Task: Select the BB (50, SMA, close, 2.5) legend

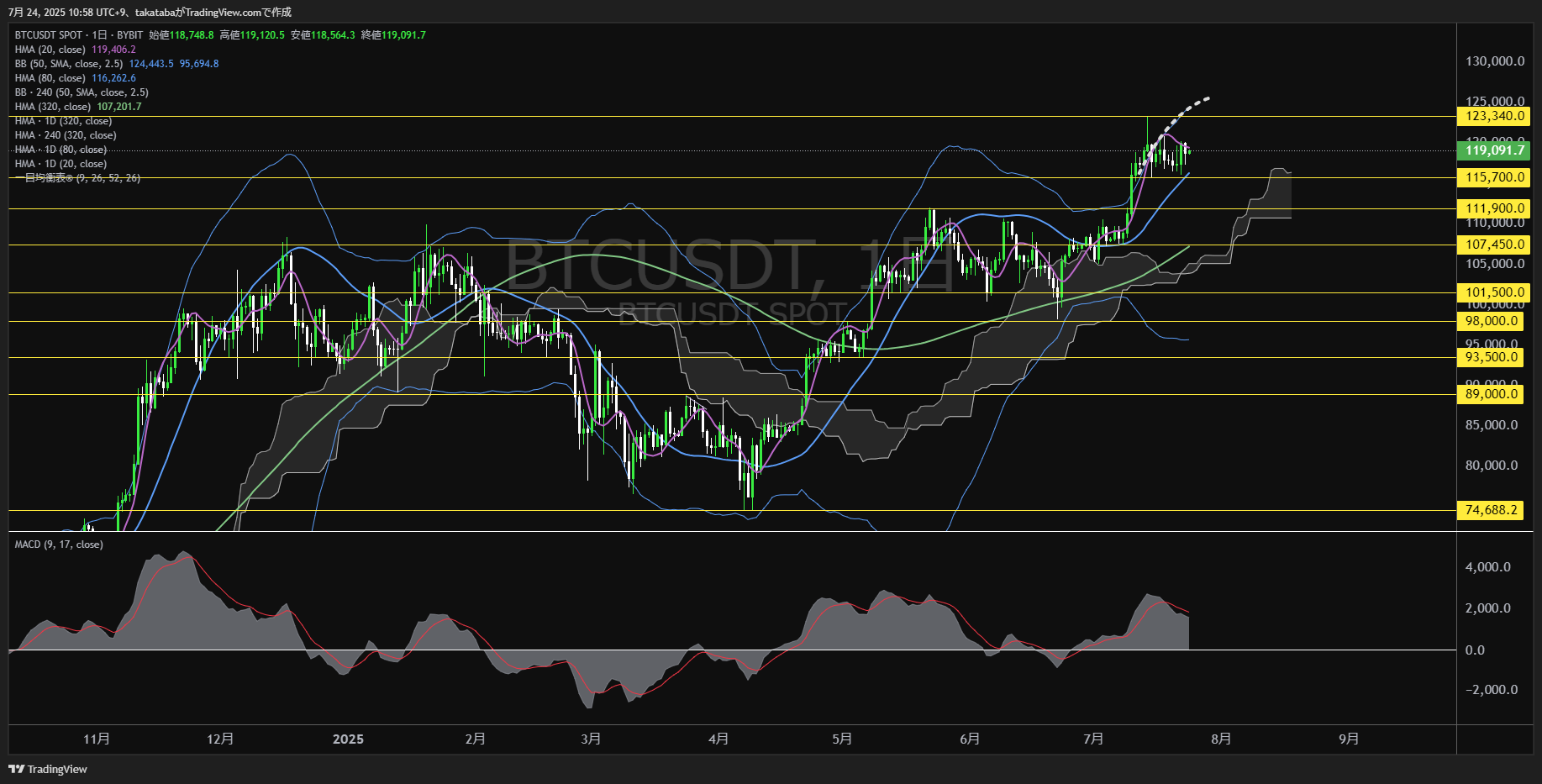Action: pos(69,64)
